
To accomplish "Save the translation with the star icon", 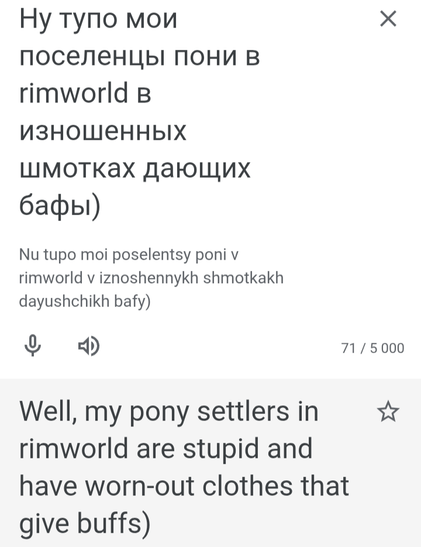I will coord(388,412).
